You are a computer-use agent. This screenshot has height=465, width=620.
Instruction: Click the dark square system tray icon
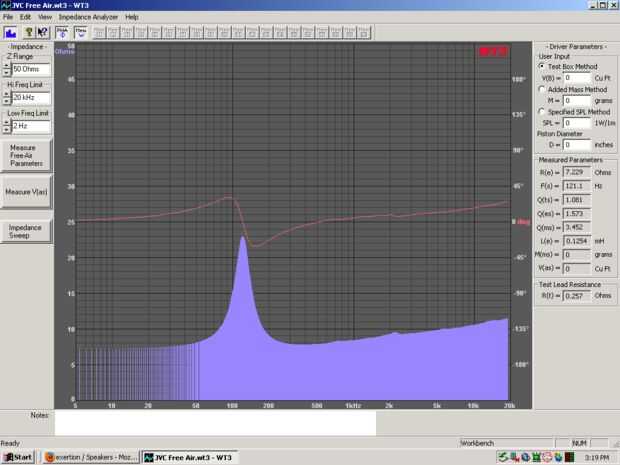(x=569, y=457)
